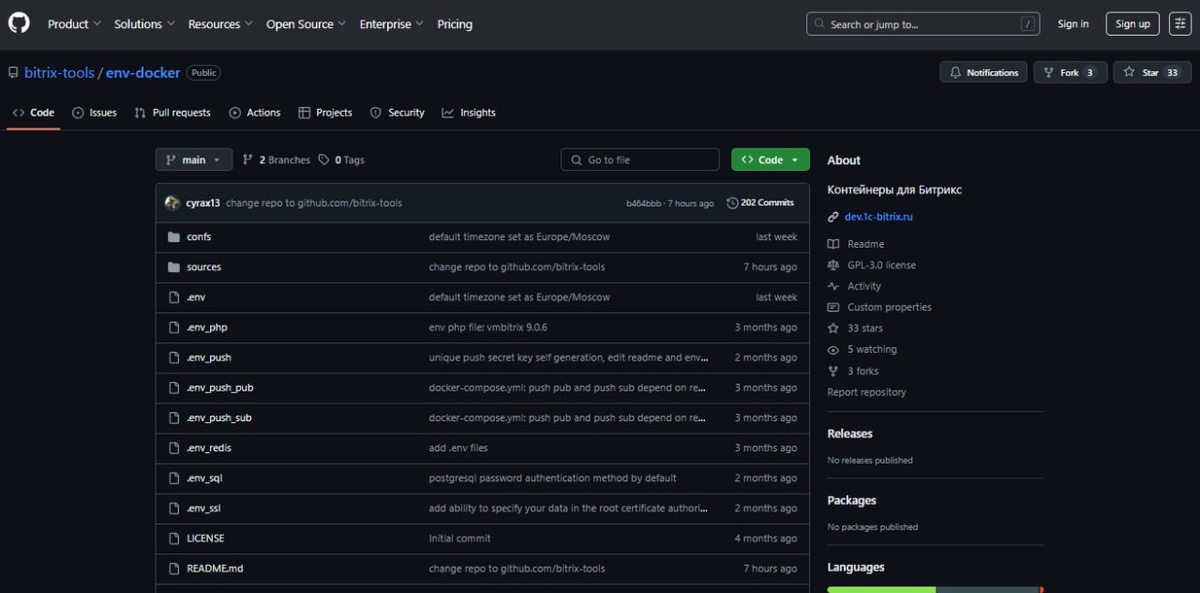Image resolution: width=1200 pixels, height=593 pixels.
Task: Click the Sign up button
Action: click(1132, 24)
